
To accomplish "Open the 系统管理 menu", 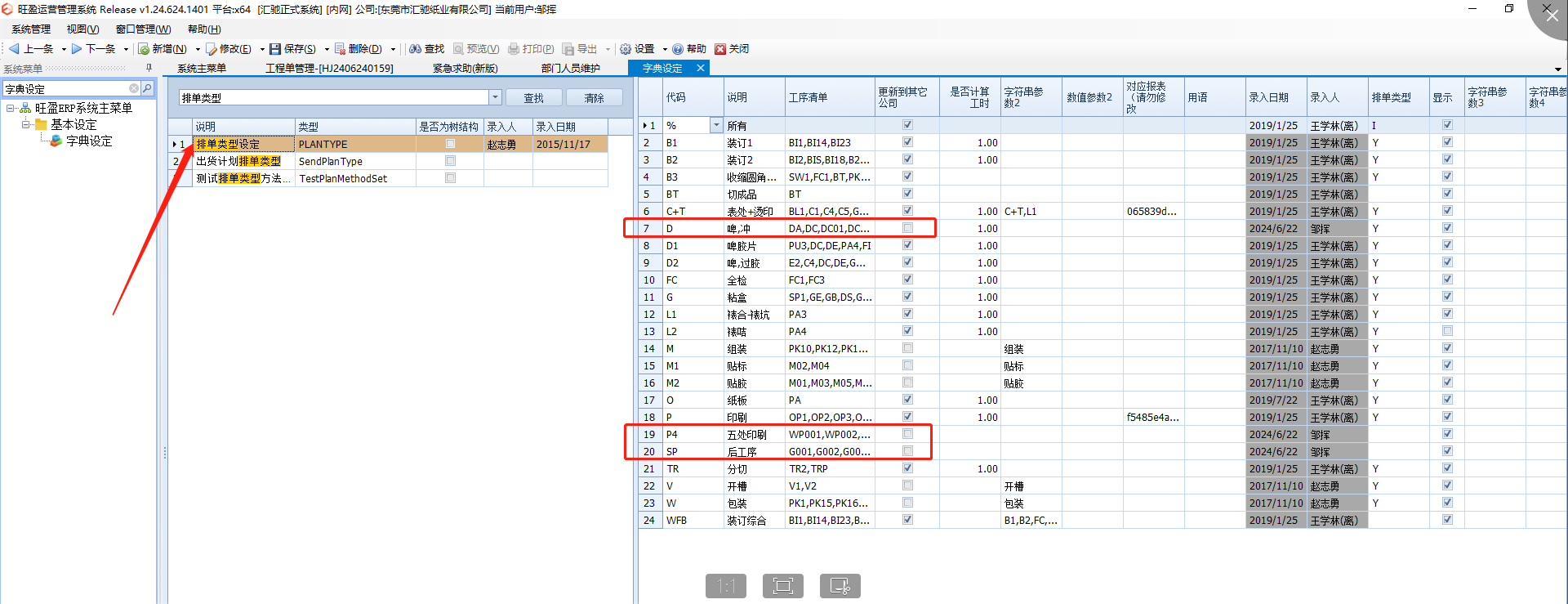I will (x=31, y=29).
